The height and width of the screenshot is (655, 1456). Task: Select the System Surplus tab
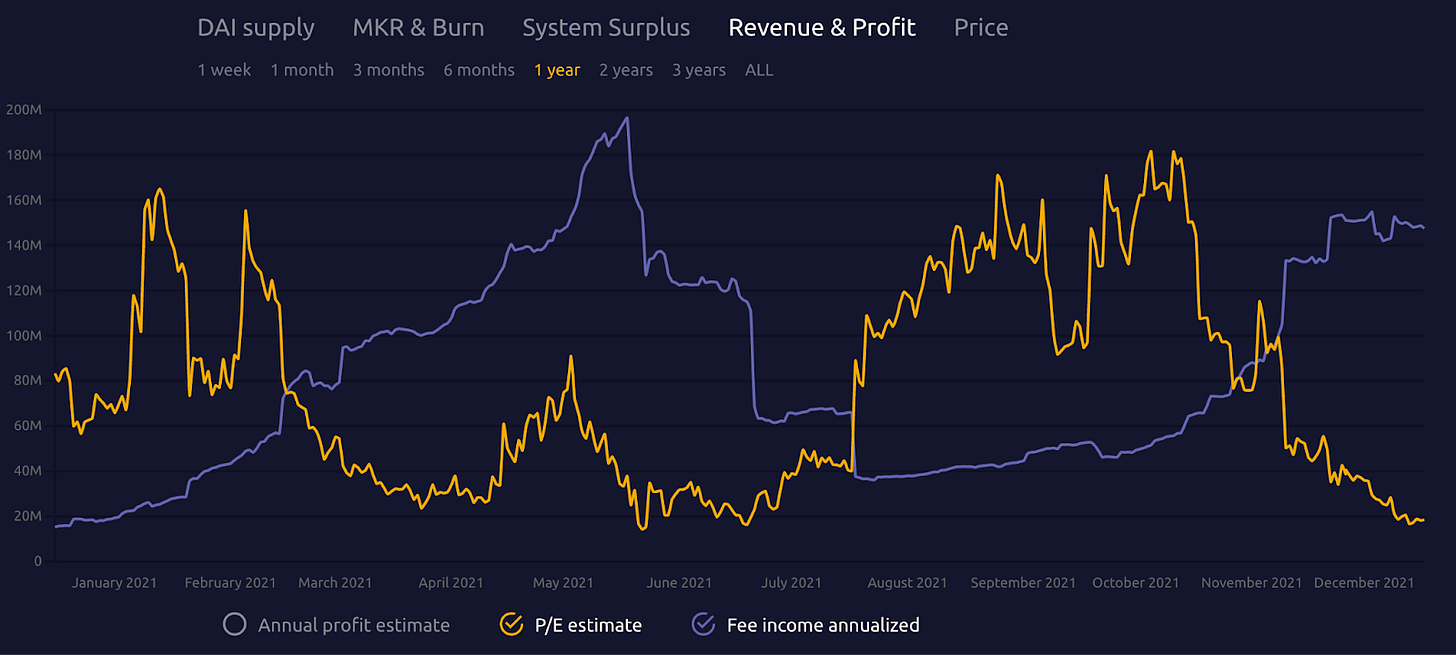click(606, 28)
